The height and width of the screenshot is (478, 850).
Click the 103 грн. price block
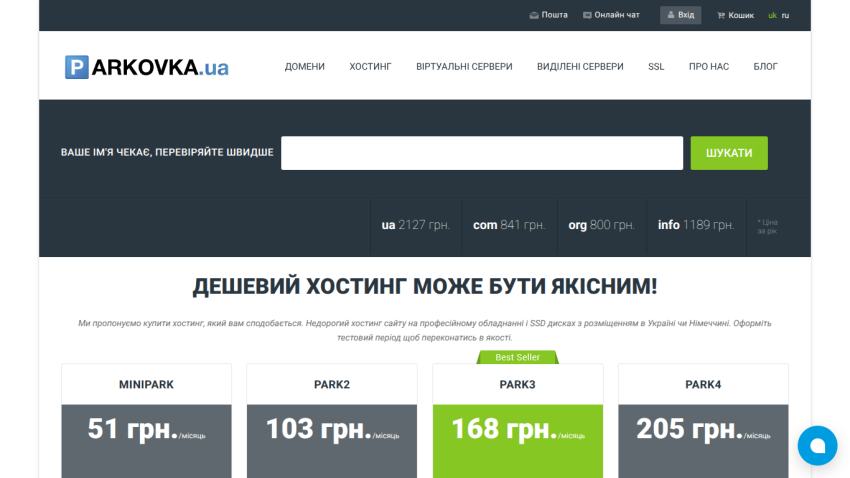[x=332, y=441]
